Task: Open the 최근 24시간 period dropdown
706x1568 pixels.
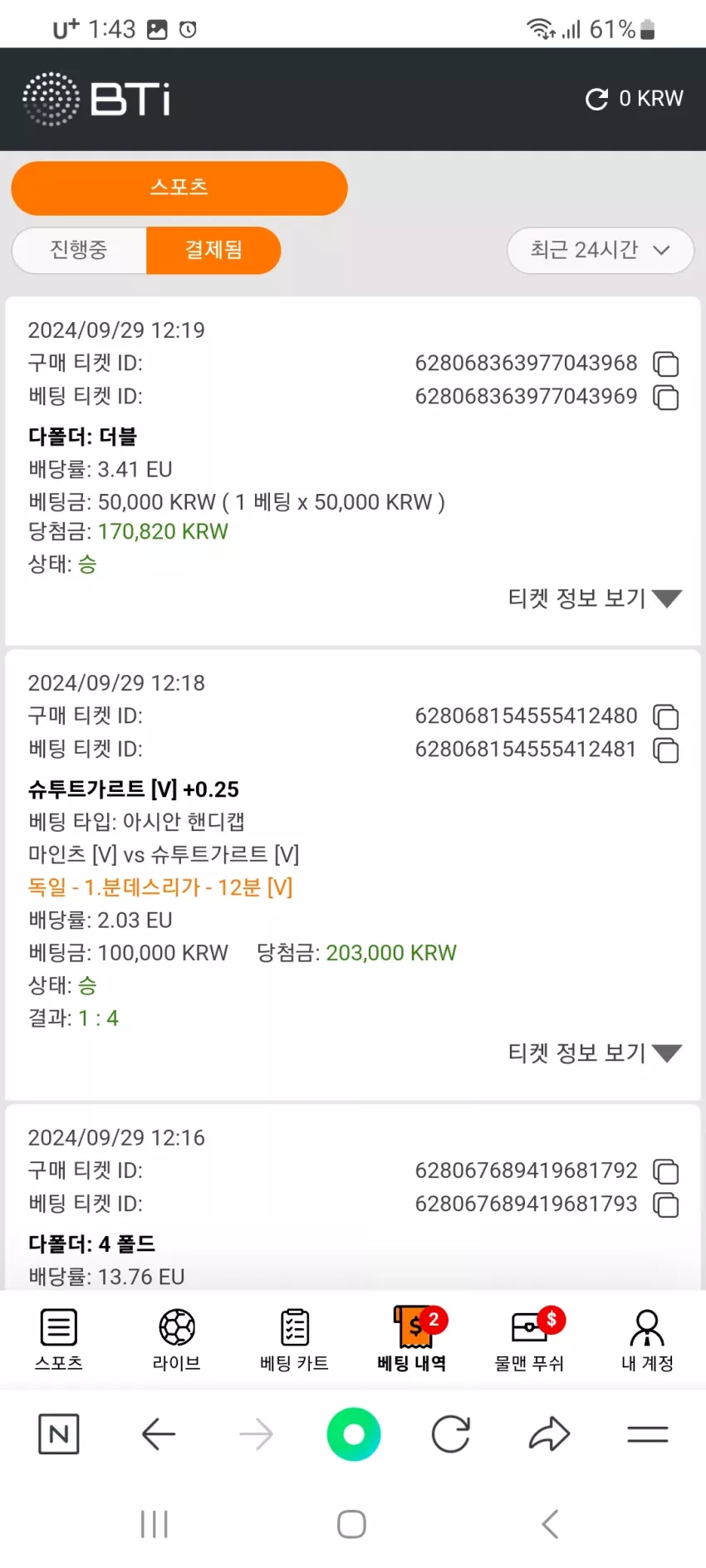Action: 601,250
